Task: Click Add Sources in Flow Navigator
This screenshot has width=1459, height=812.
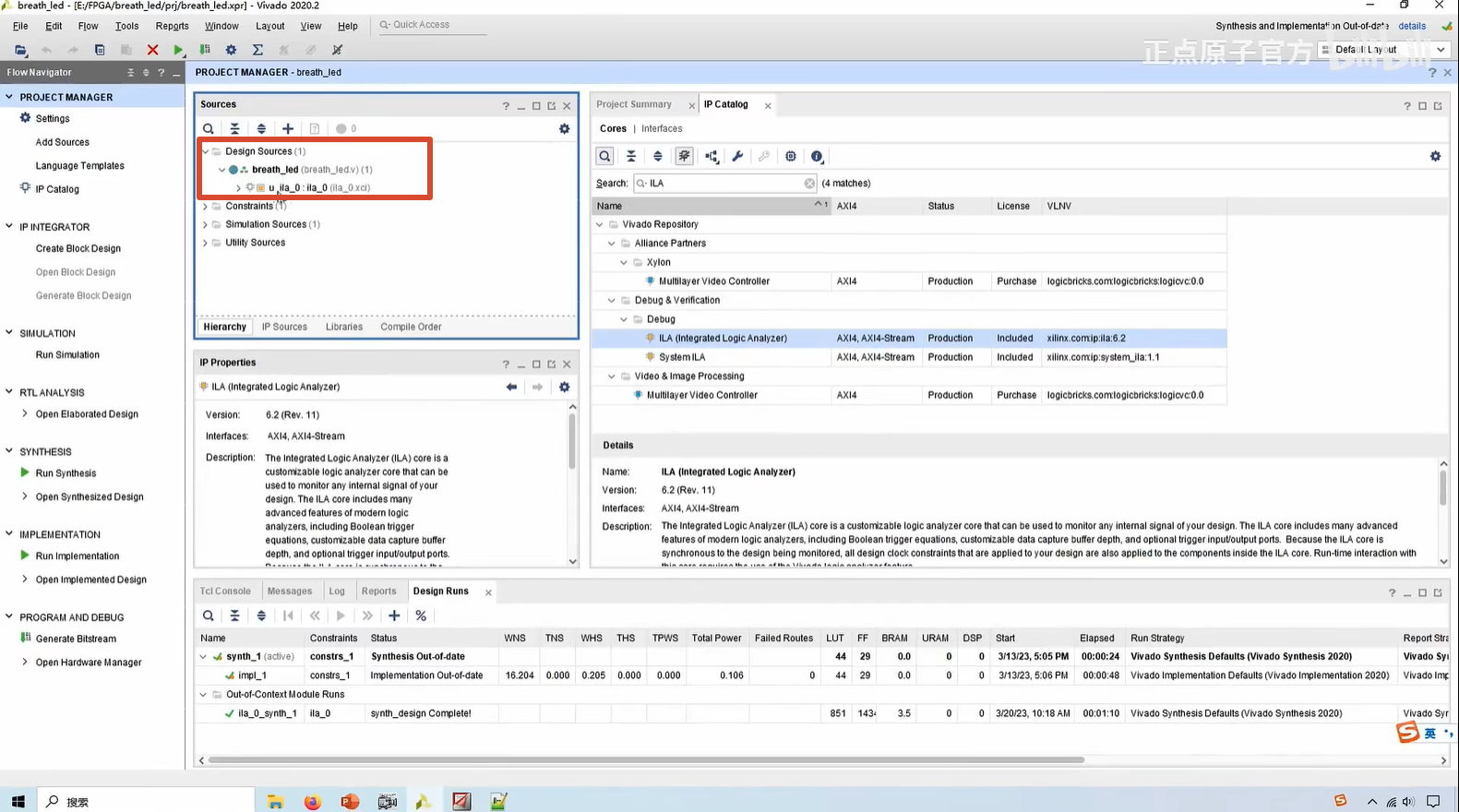Action: 62,142
